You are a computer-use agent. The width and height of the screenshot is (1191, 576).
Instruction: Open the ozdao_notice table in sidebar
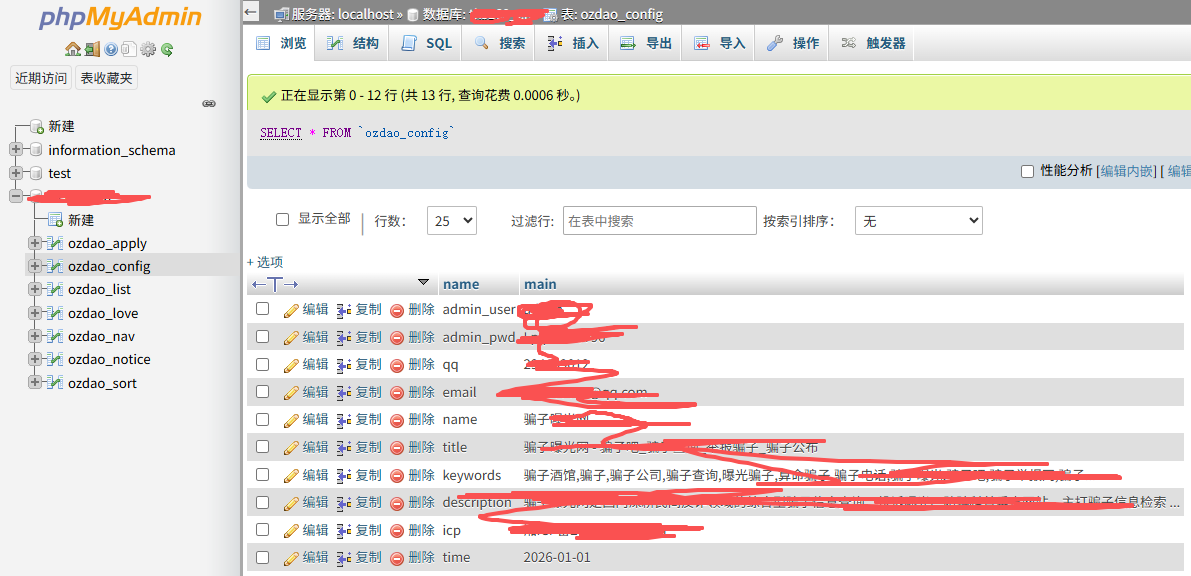pos(109,359)
